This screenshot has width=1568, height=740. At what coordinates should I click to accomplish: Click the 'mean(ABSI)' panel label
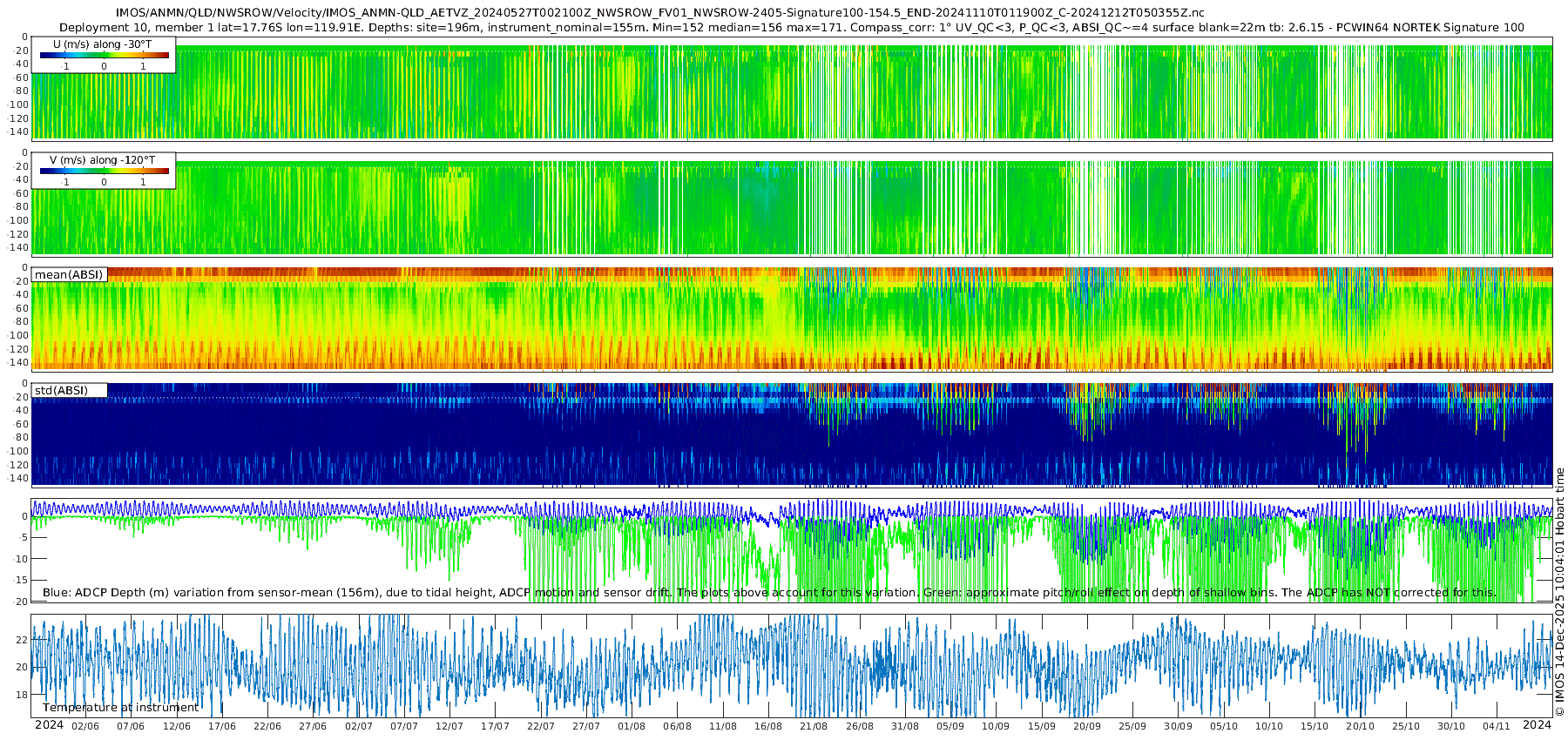click(69, 275)
